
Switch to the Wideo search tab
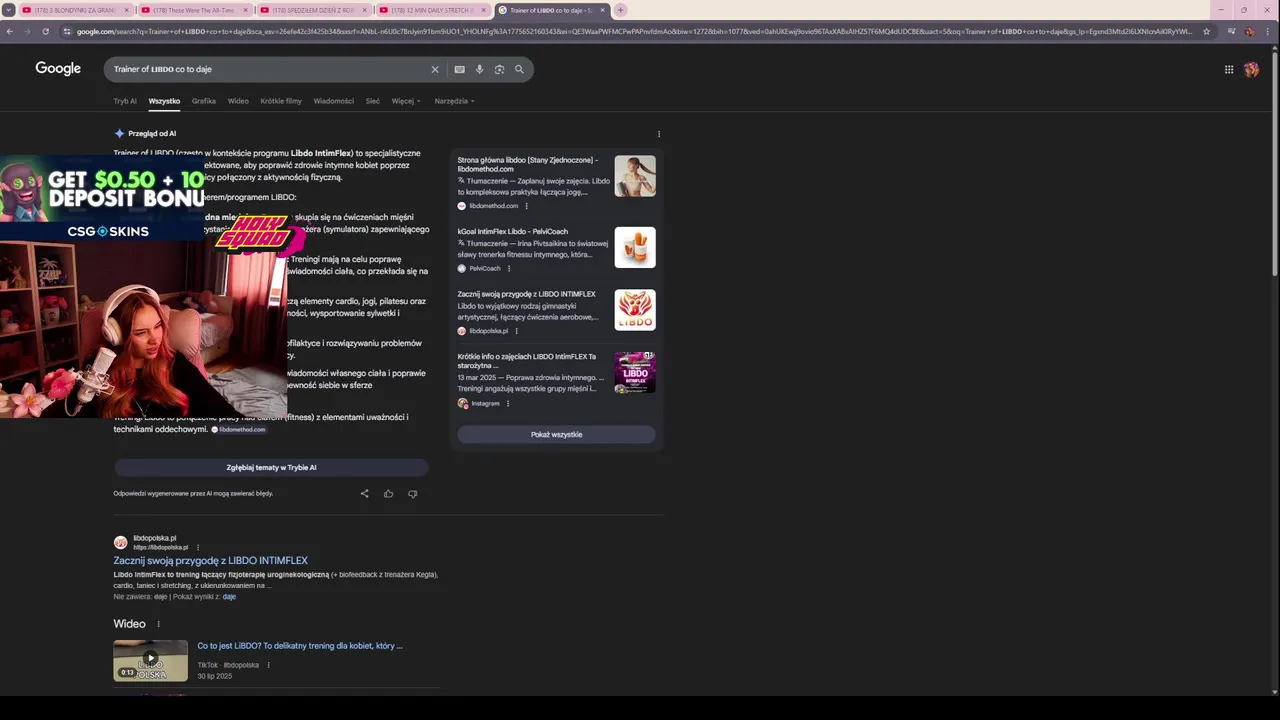click(238, 101)
